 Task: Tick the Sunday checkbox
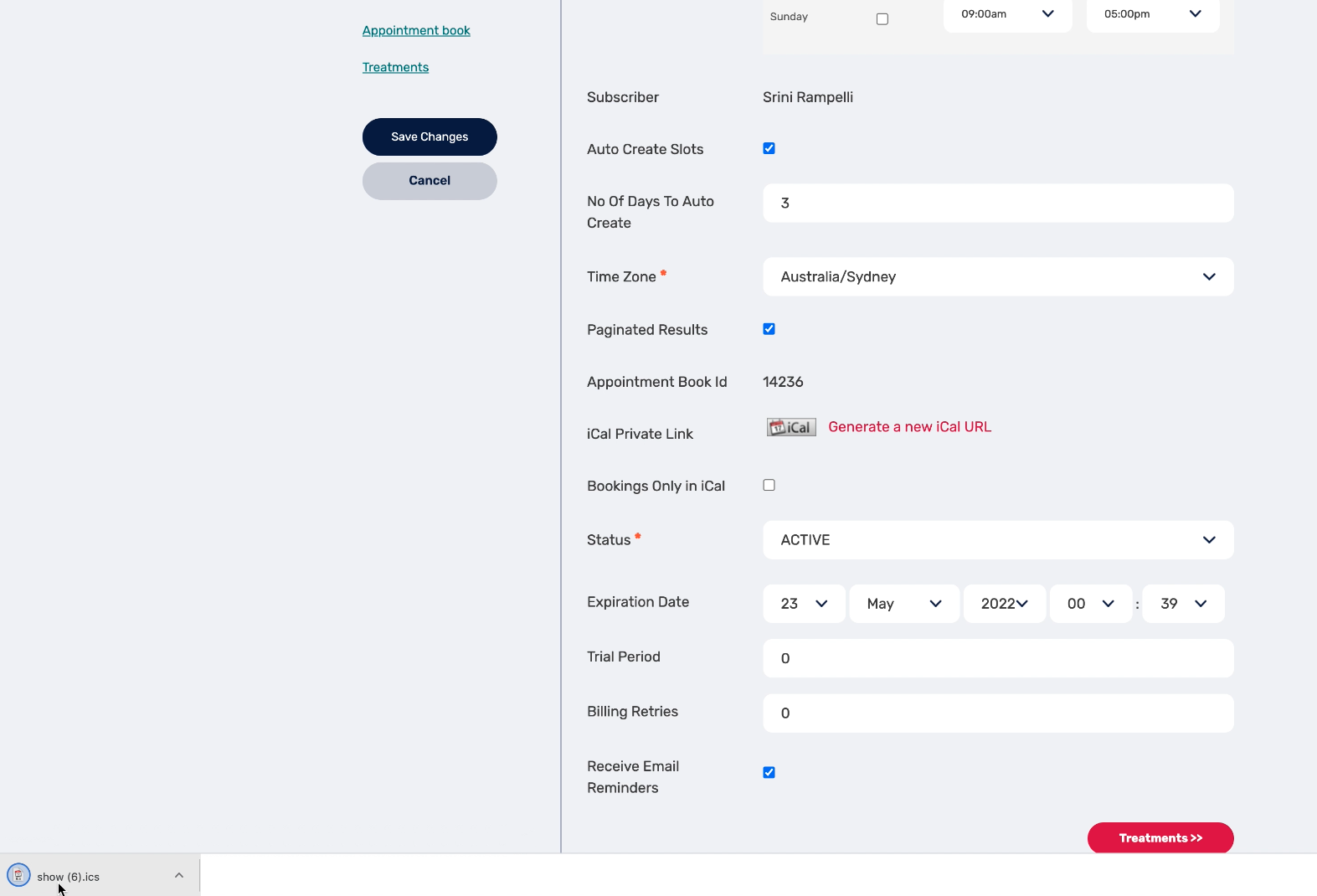coord(882,18)
